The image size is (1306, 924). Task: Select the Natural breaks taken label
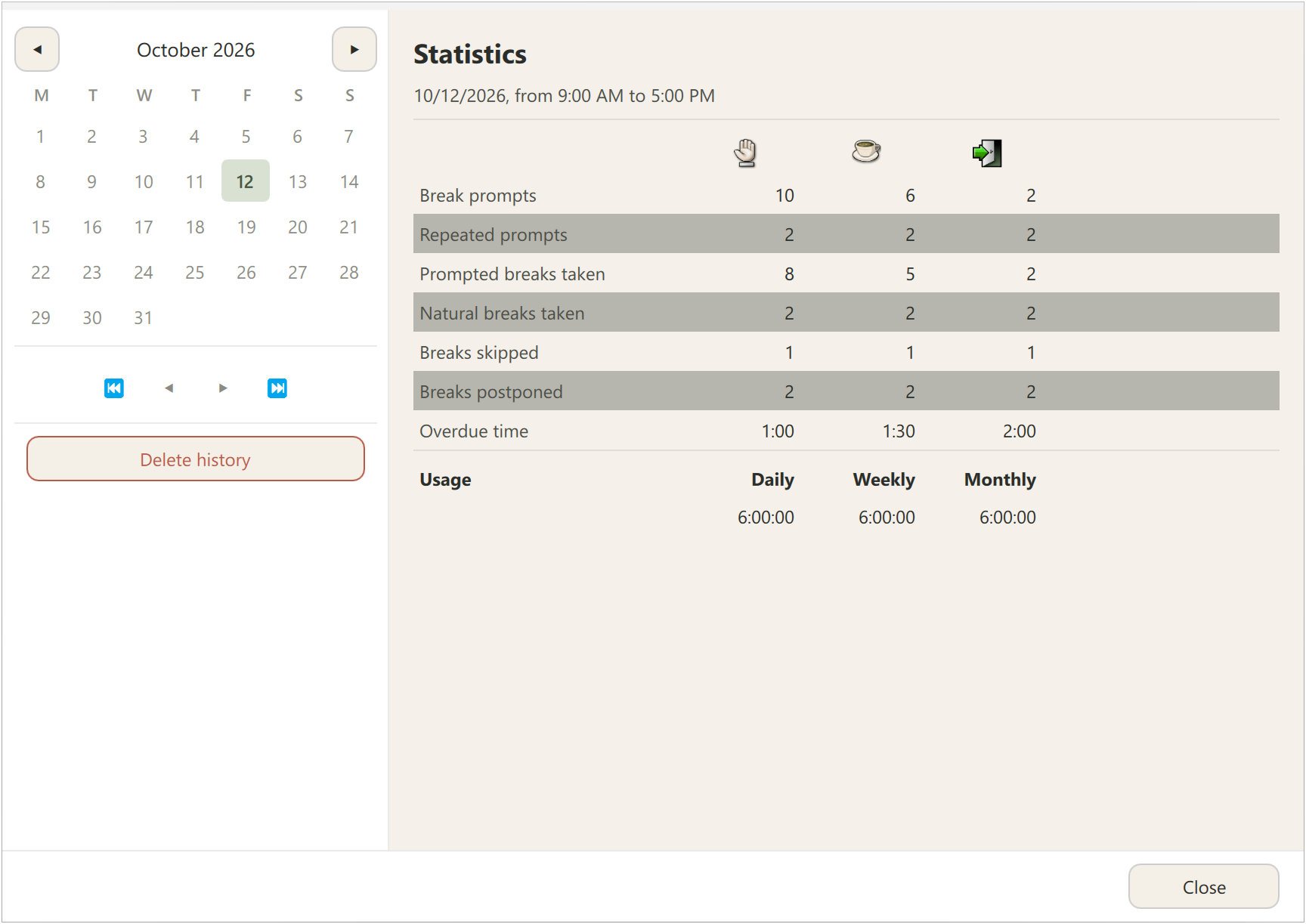coord(502,314)
